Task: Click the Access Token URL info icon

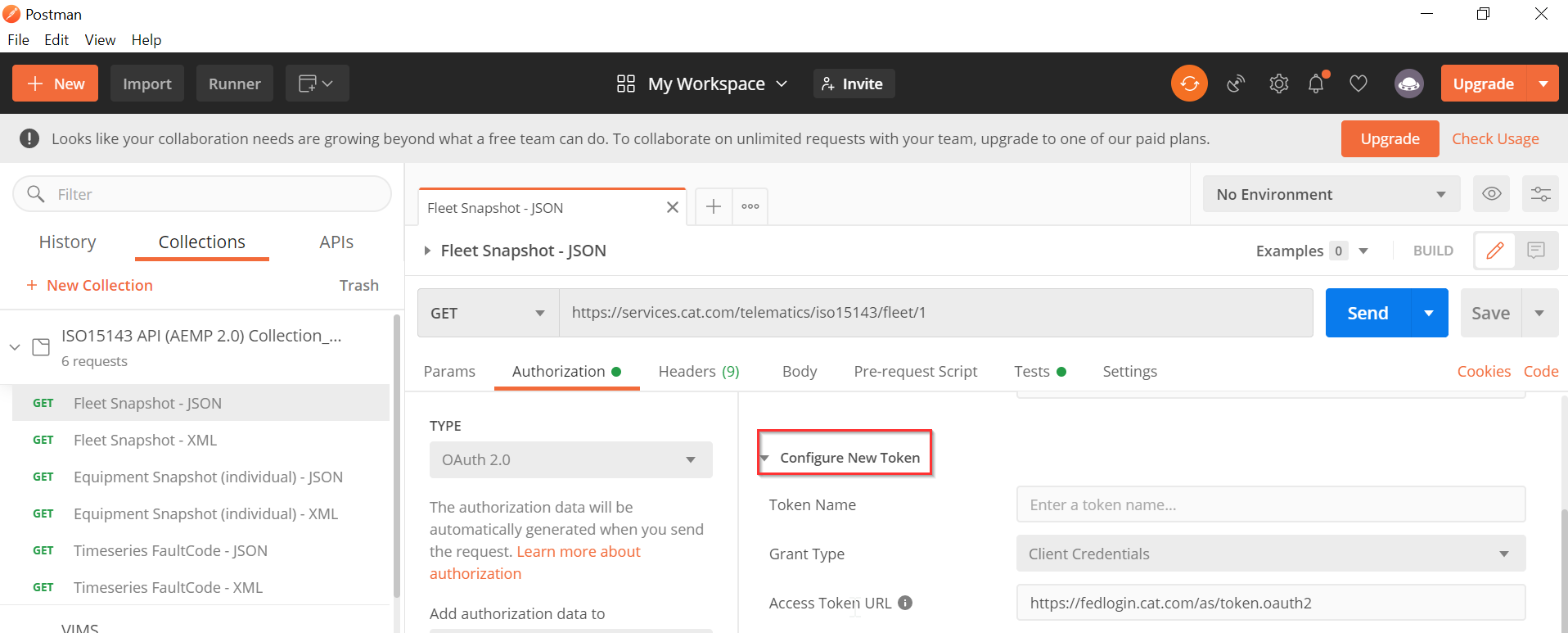Action: 905,603
